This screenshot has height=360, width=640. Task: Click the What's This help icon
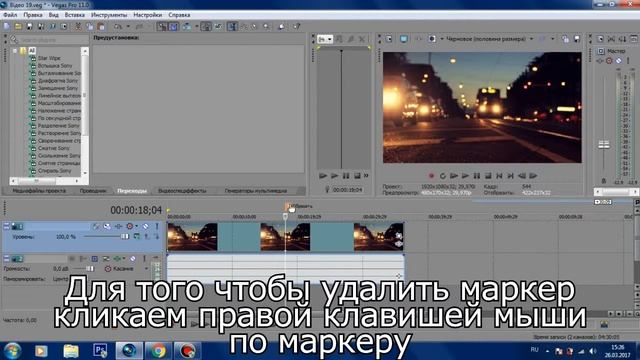click(297, 27)
